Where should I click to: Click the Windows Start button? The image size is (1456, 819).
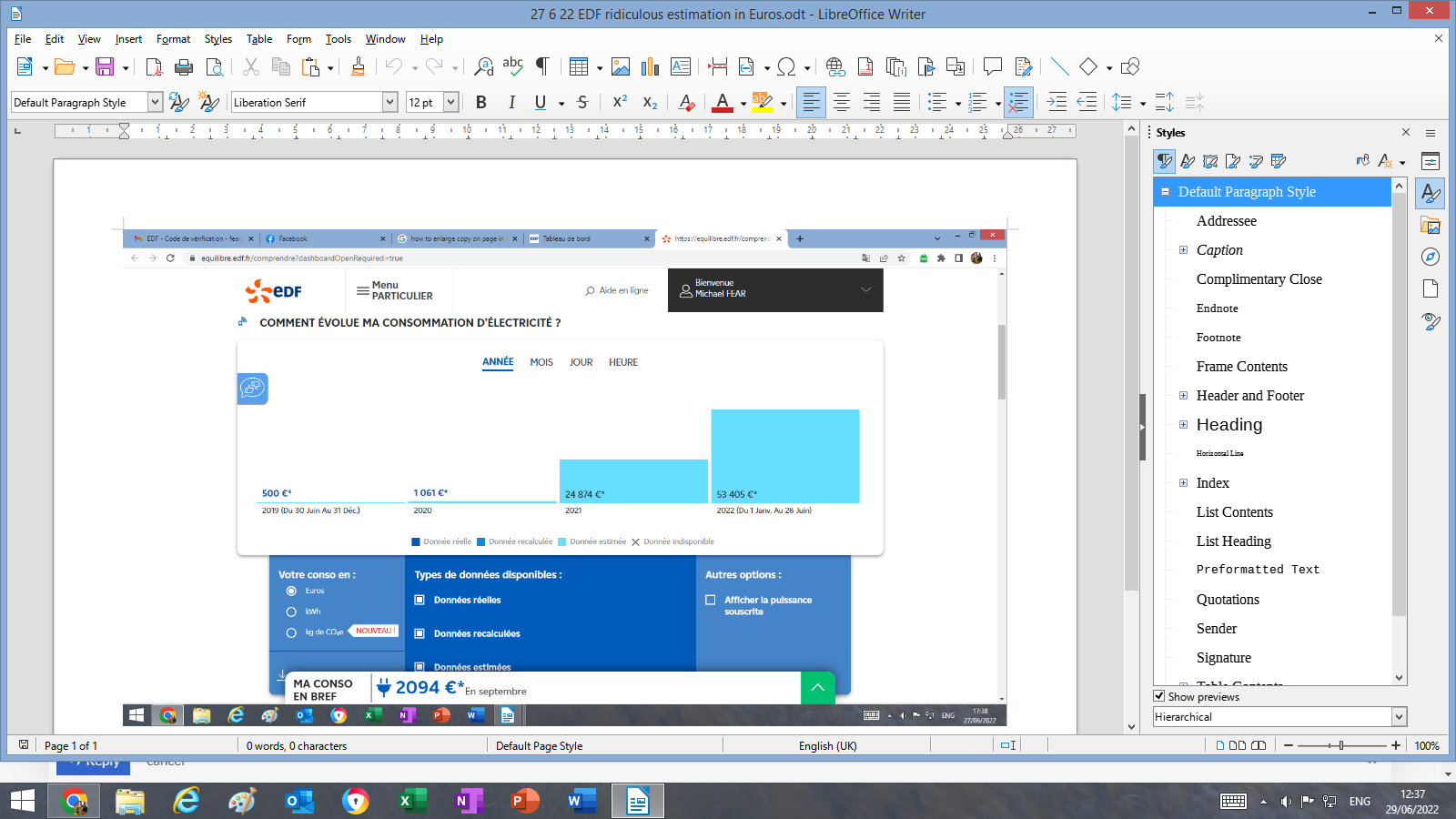22,801
